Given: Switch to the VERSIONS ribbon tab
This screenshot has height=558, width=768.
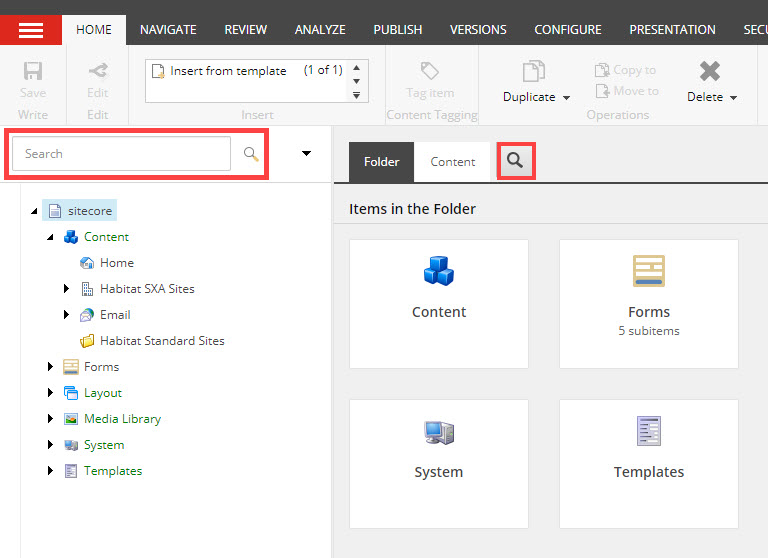Looking at the screenshot, I should point(478,30).
